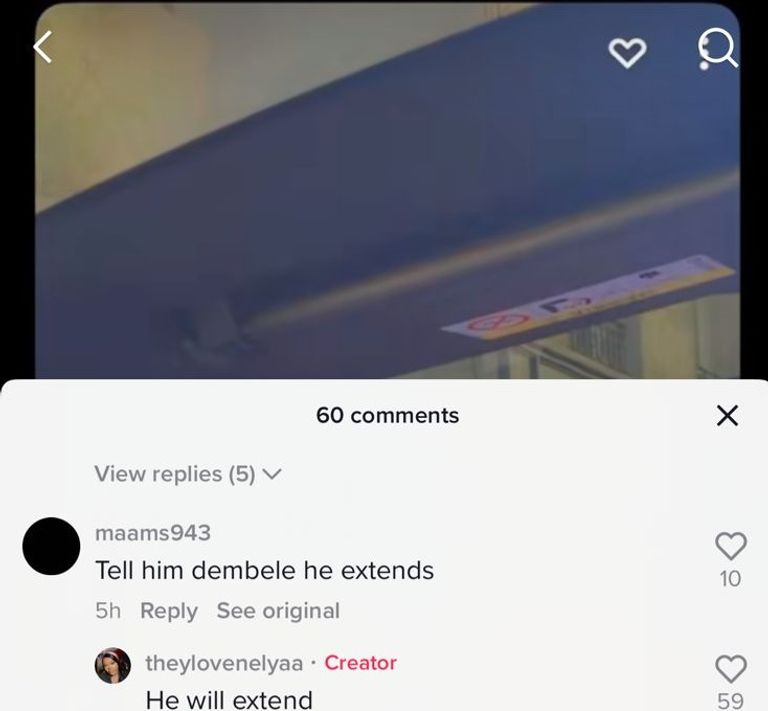Open maams943's black profile avatar

tap(51, 545)
